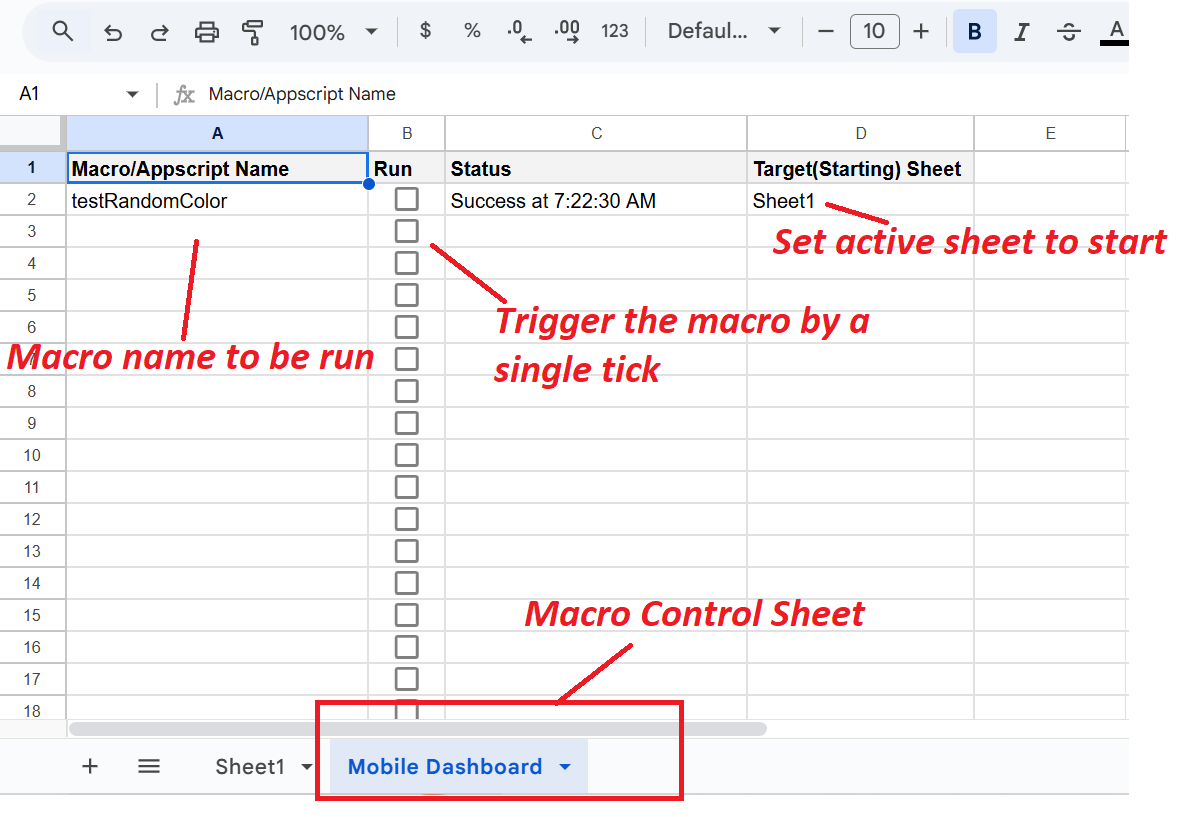The image size is (1202, 817).
Task: Decrease decimal places
Action: [x=518, y=31]
